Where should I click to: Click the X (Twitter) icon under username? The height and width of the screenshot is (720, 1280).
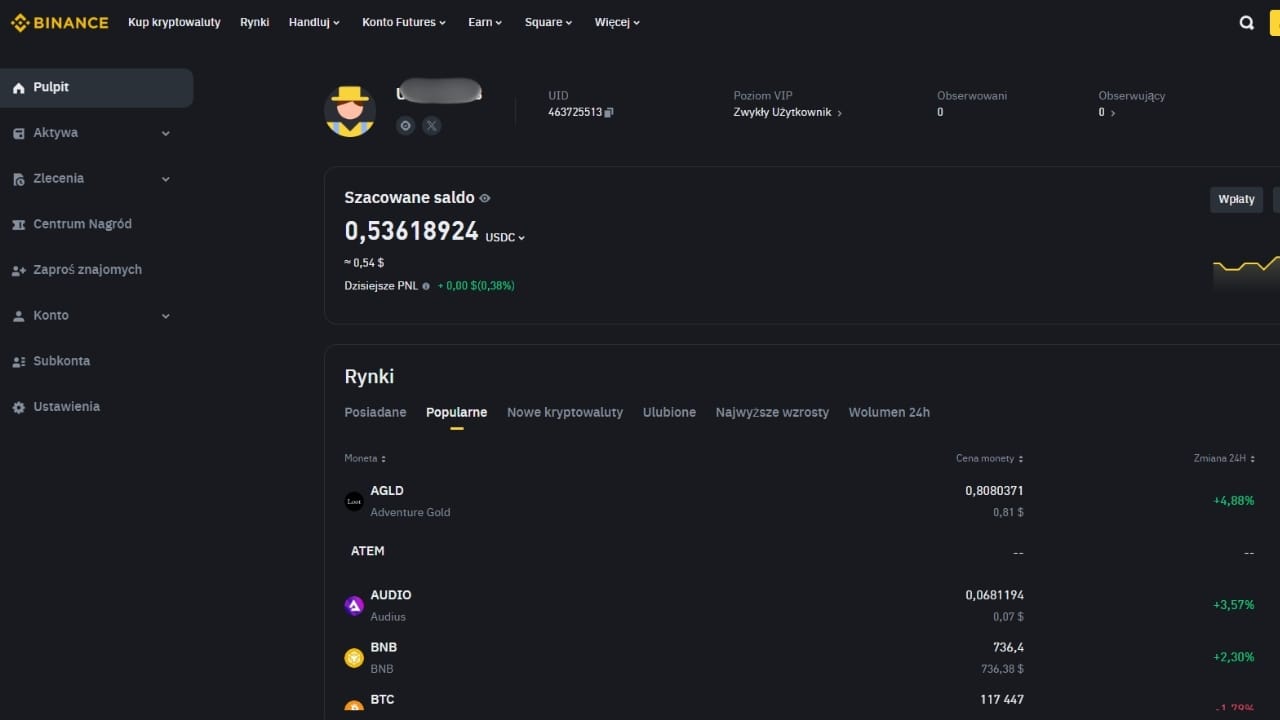pos(431,125)
